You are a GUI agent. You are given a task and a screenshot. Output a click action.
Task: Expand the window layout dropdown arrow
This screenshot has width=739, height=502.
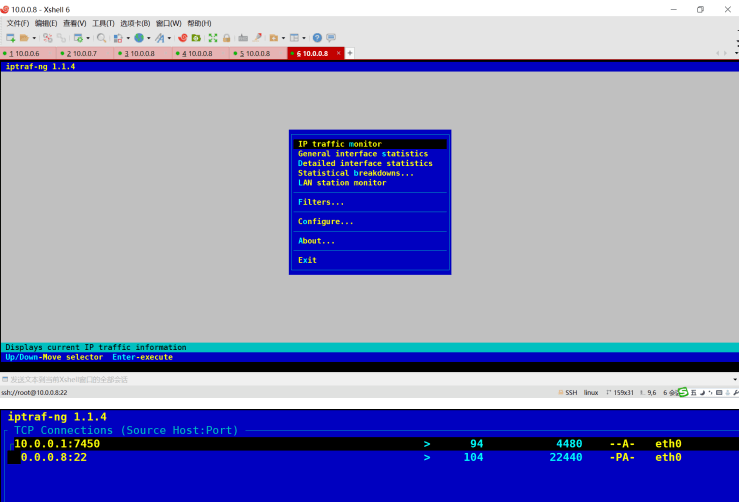click(304, 38)
